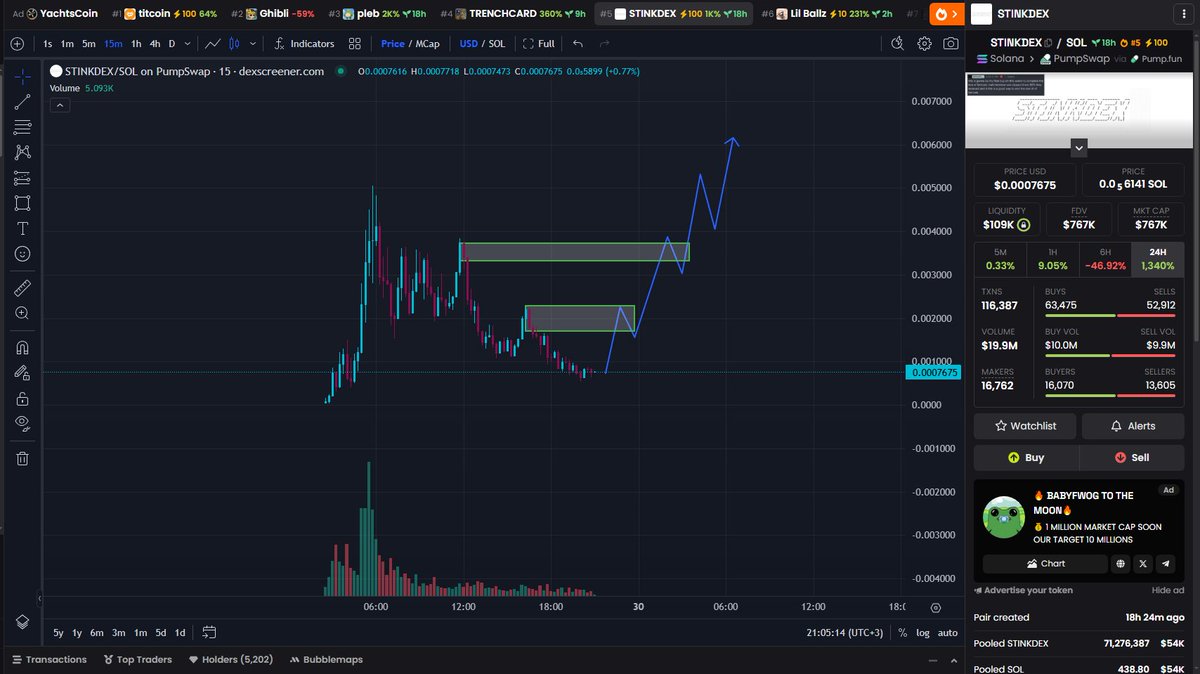This screenshot has width=1200, height=674.
Task: Hide all drawings with eye icon
Action: tap(22, 423)
